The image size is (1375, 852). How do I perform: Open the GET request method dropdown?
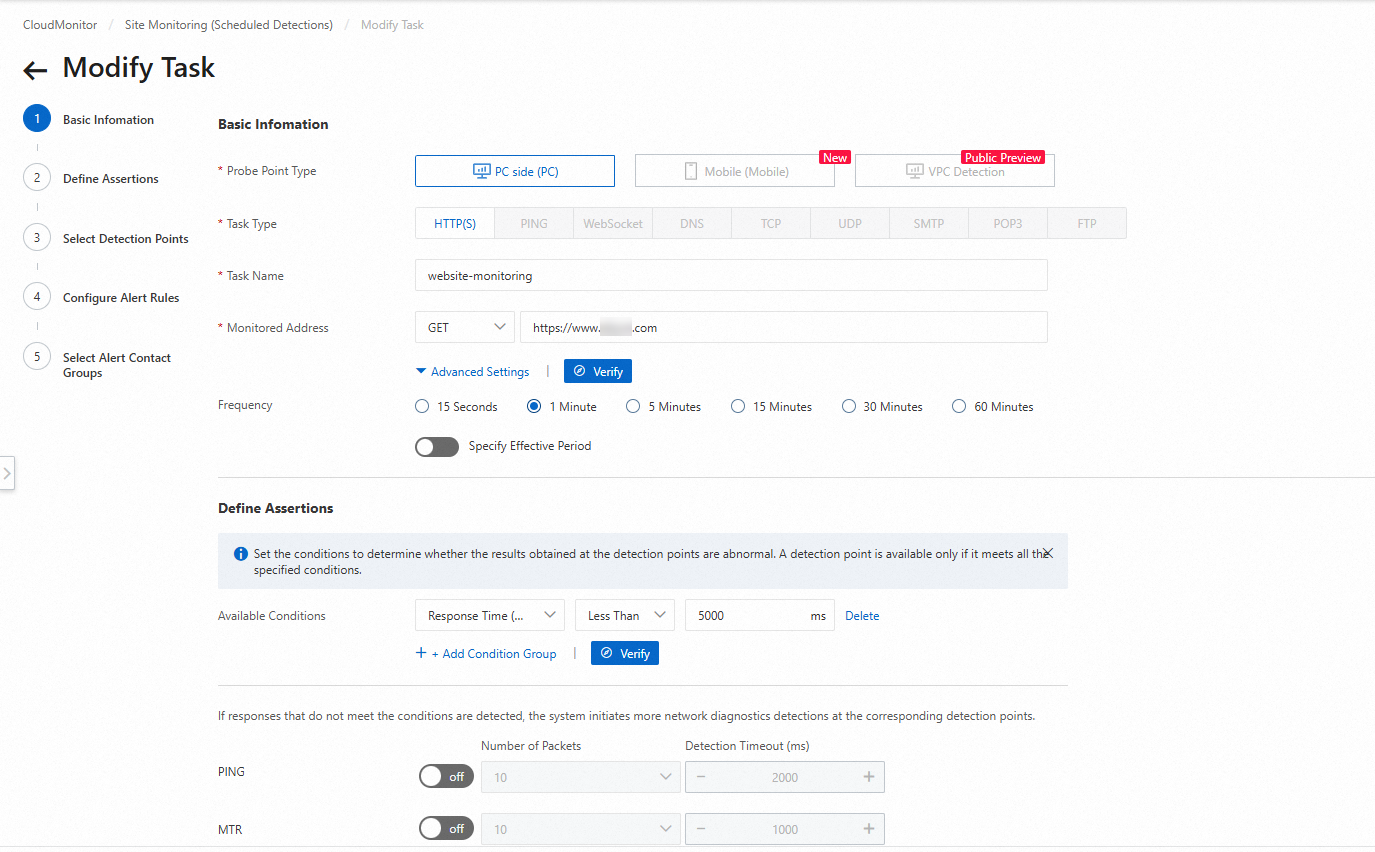point(464,326)
